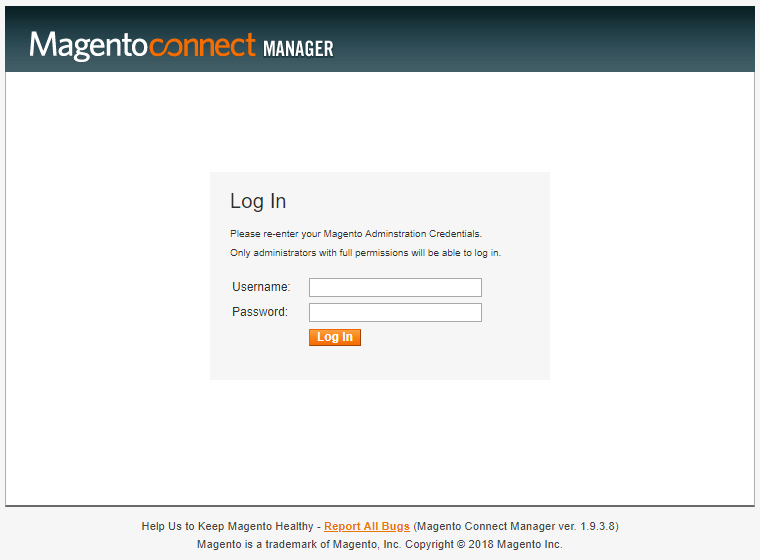Focus the Password input field
760x560 pixels.
pos(395,312)
